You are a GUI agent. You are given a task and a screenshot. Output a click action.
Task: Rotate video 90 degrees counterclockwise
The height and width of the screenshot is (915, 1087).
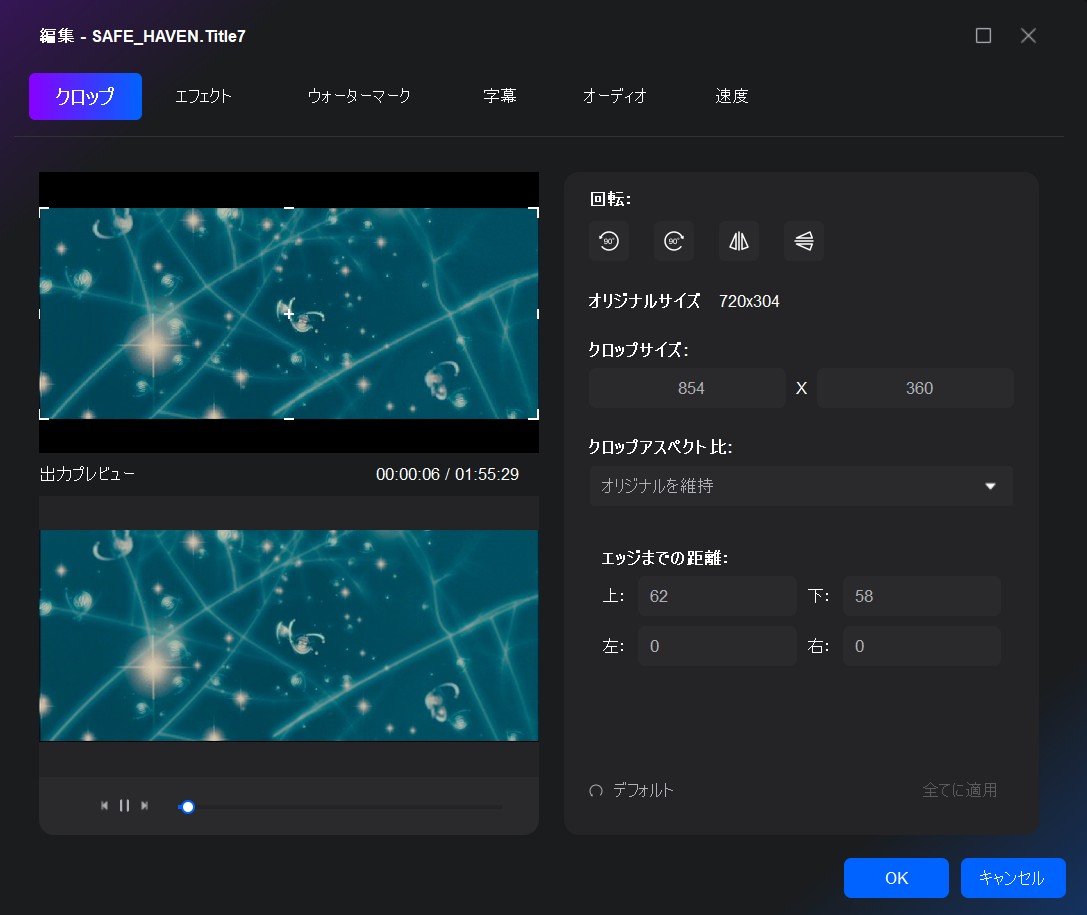pos(609,241)
